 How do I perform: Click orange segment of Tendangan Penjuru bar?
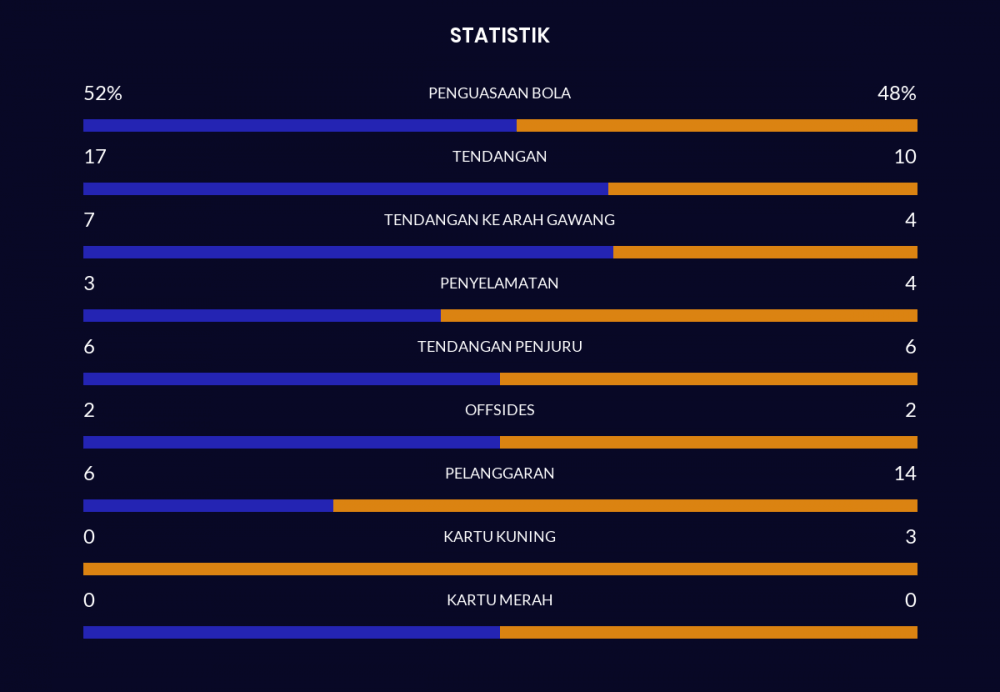(708, 379)
